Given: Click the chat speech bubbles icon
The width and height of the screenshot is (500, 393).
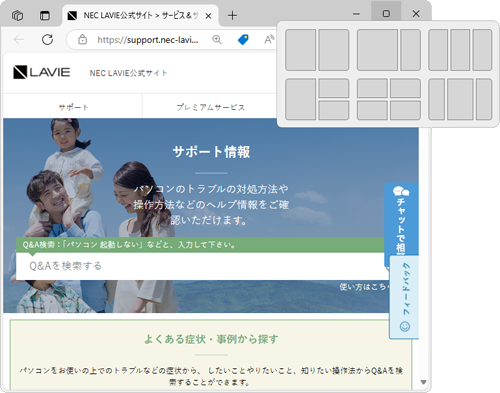Looking at the screenshot, I should click(401, 191).
